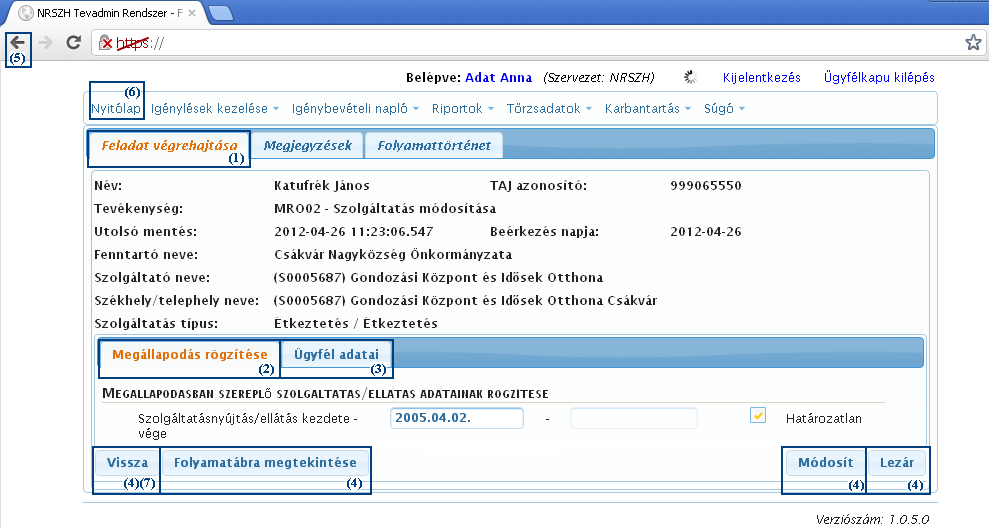Select Megállapodás rögzítése sub-tab
989x528 pixels.
point(190,355)
